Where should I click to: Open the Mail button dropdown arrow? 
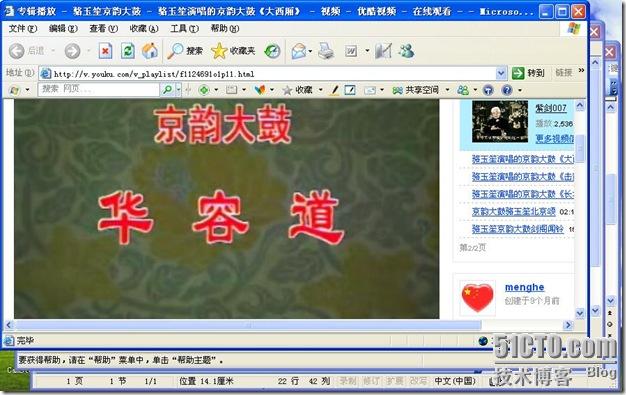click(x=310, y=52)
